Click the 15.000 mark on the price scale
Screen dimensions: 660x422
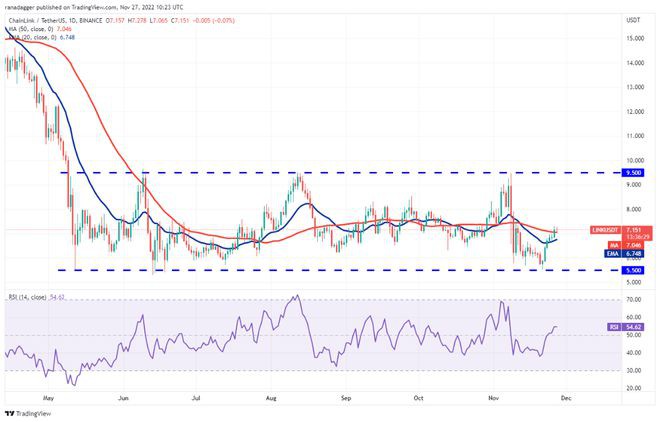[x=632, y=38]
